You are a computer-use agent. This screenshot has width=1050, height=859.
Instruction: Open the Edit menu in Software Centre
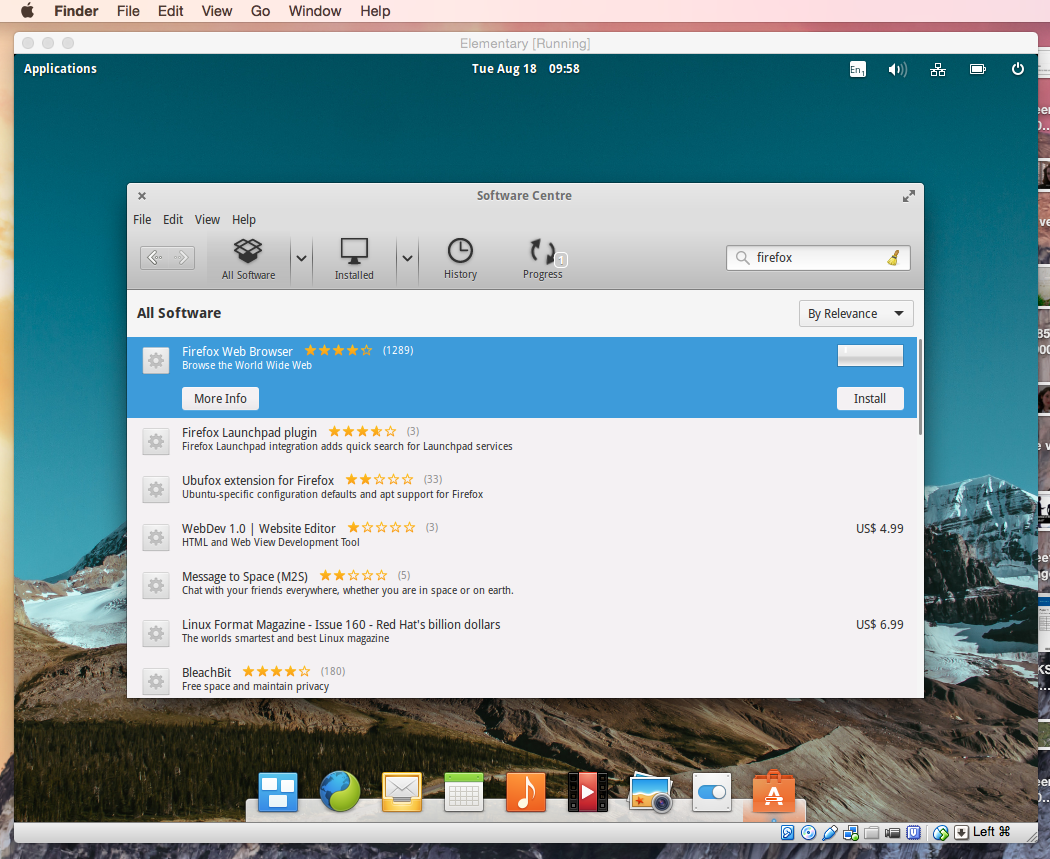tap(173, 220)
